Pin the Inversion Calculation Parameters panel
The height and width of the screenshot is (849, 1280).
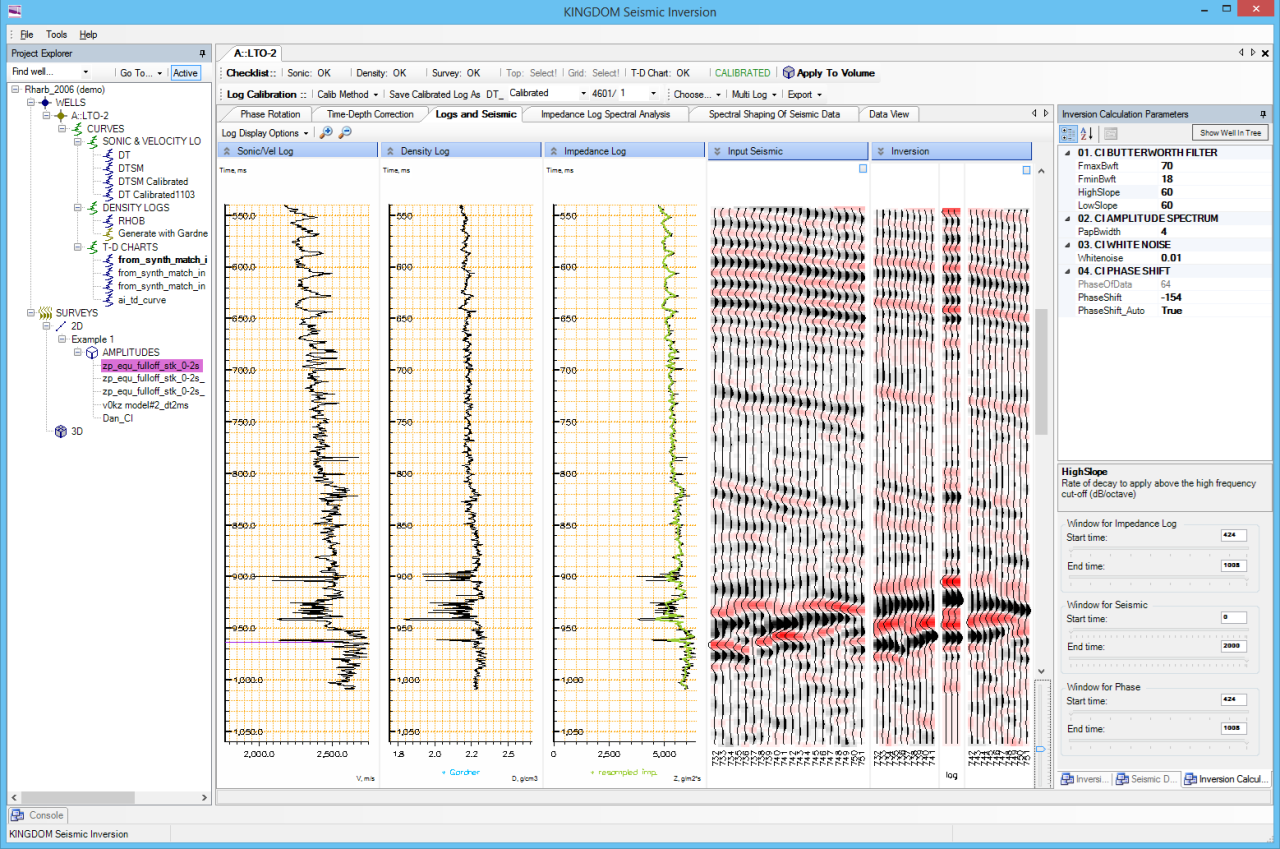(x=1263, y=114)
